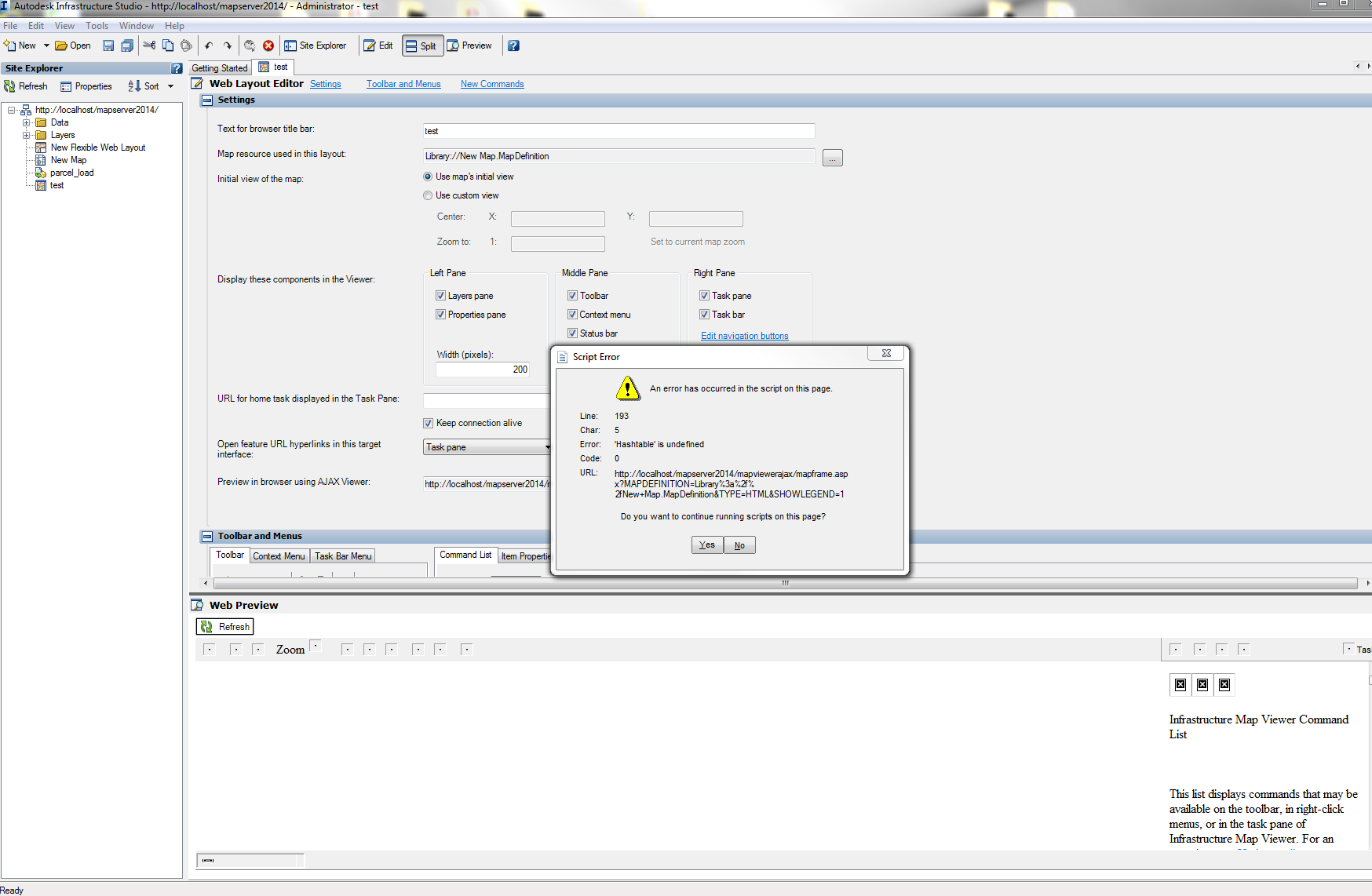Select test item in Site Explorer

(x=57, y=185)
